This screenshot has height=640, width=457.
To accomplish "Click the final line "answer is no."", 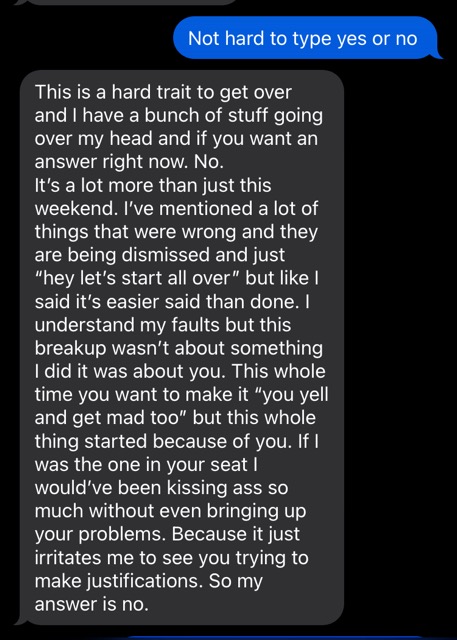I will click(91, 604).
